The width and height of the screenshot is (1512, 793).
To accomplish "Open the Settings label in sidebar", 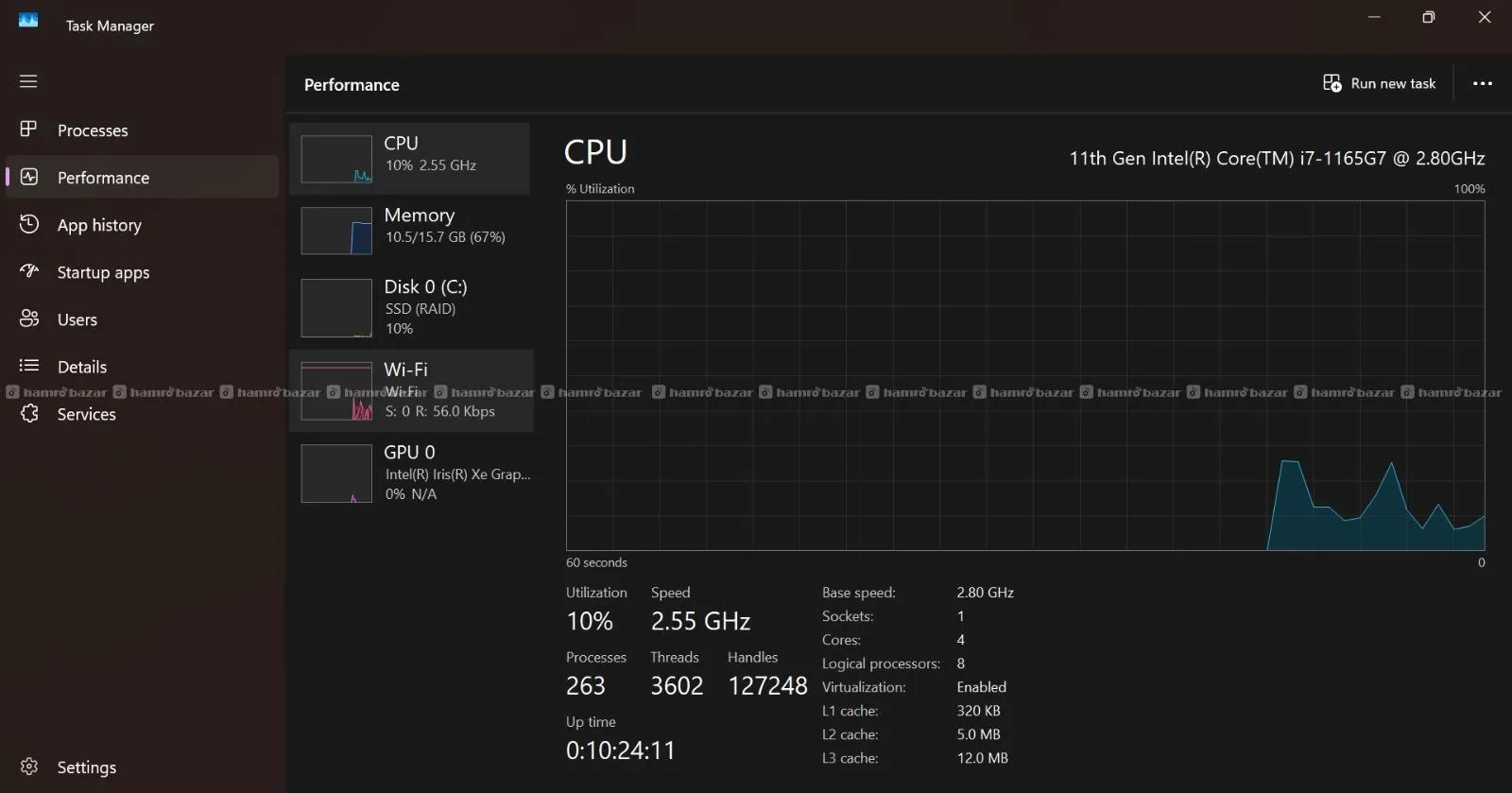I will 87,767.
